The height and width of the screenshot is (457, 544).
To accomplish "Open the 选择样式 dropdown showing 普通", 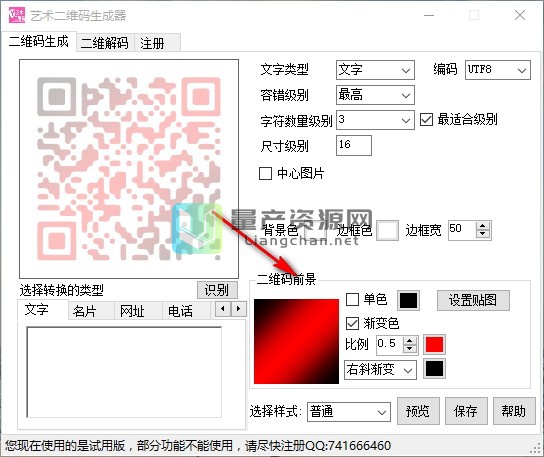I will click(349, 412).
